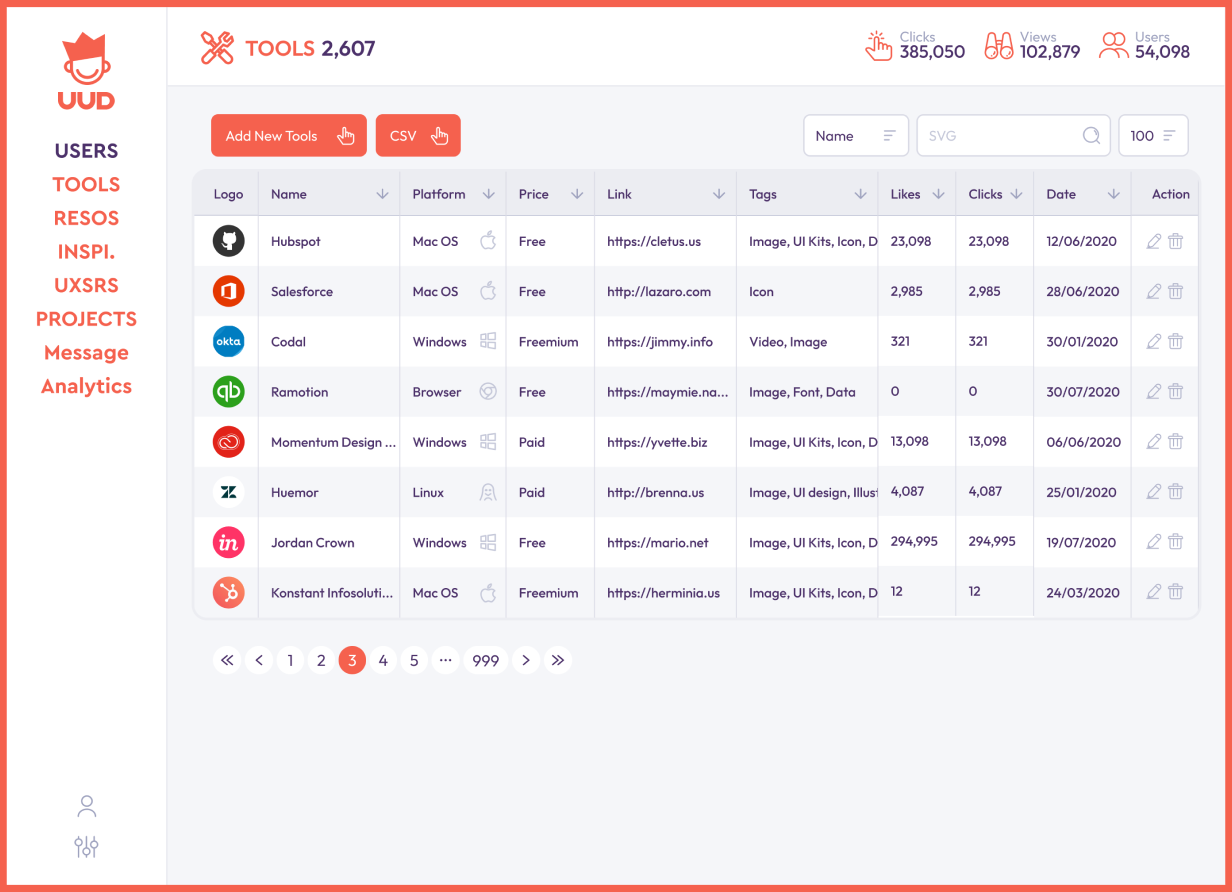Open the user profile icon in sidebar

point(87,806)
